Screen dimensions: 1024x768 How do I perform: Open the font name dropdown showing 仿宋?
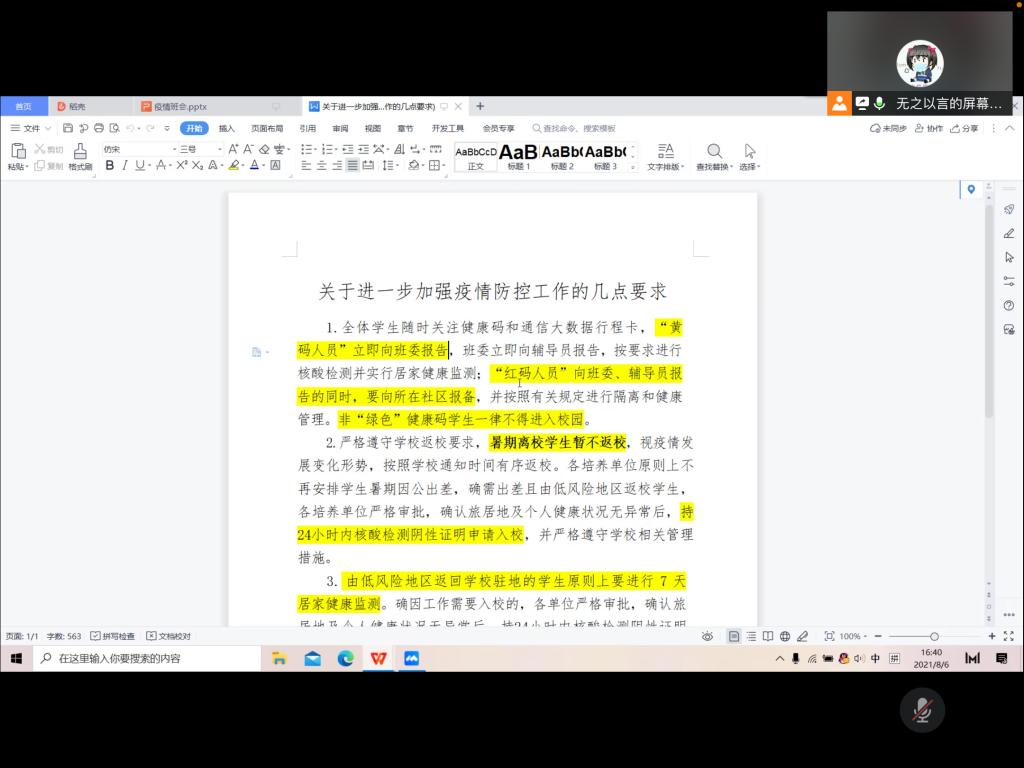click(138, 149)
